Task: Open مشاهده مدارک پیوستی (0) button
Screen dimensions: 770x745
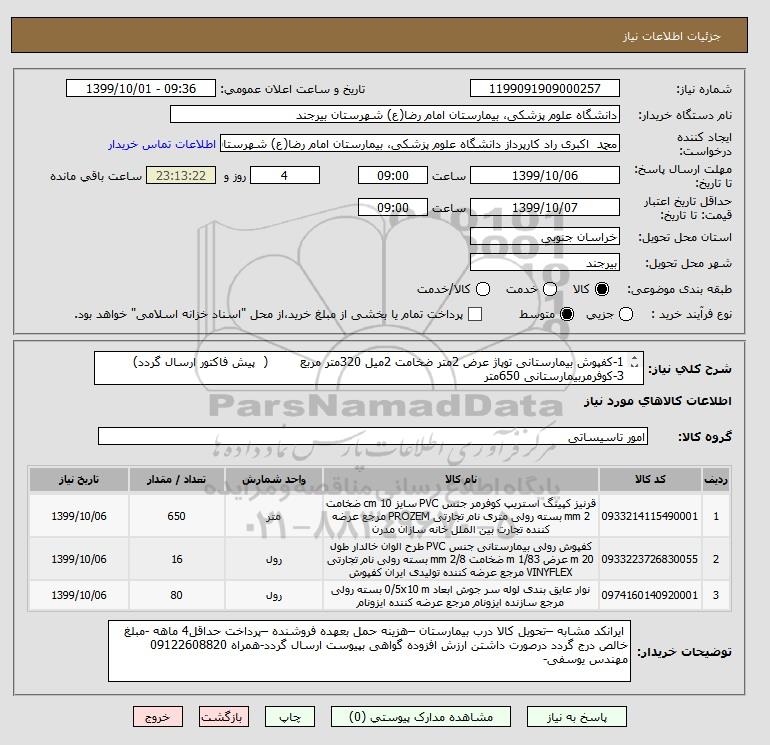Action: [421, 717]
